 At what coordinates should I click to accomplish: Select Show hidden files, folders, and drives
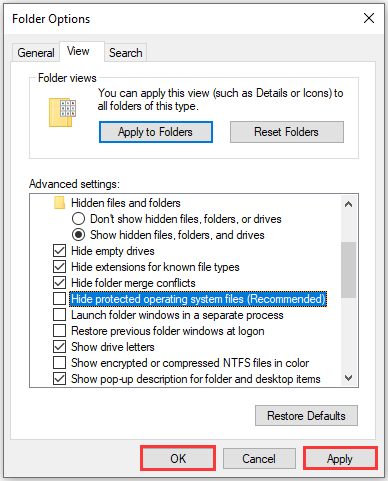tap(78, 235)
